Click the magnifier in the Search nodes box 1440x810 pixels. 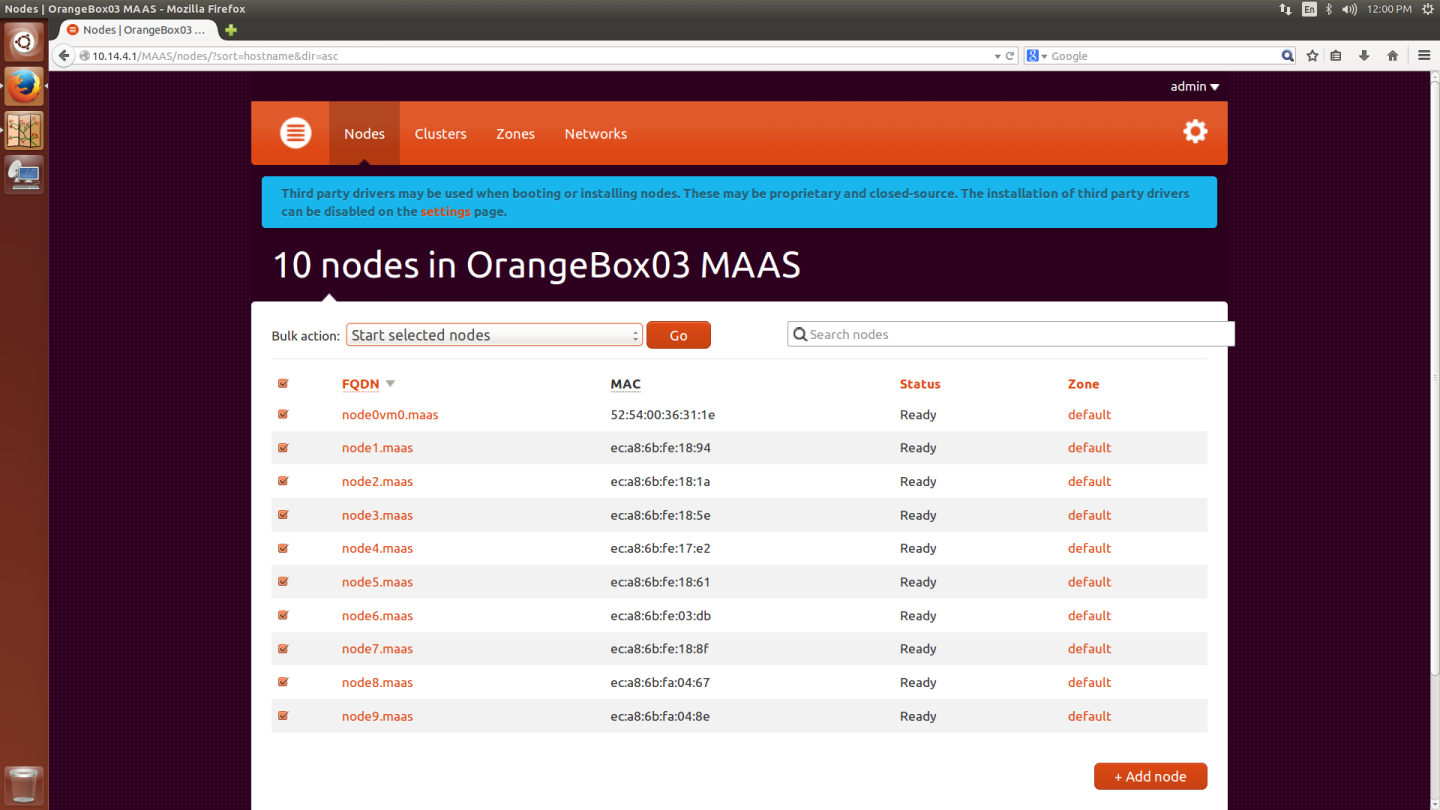(799, 333)
